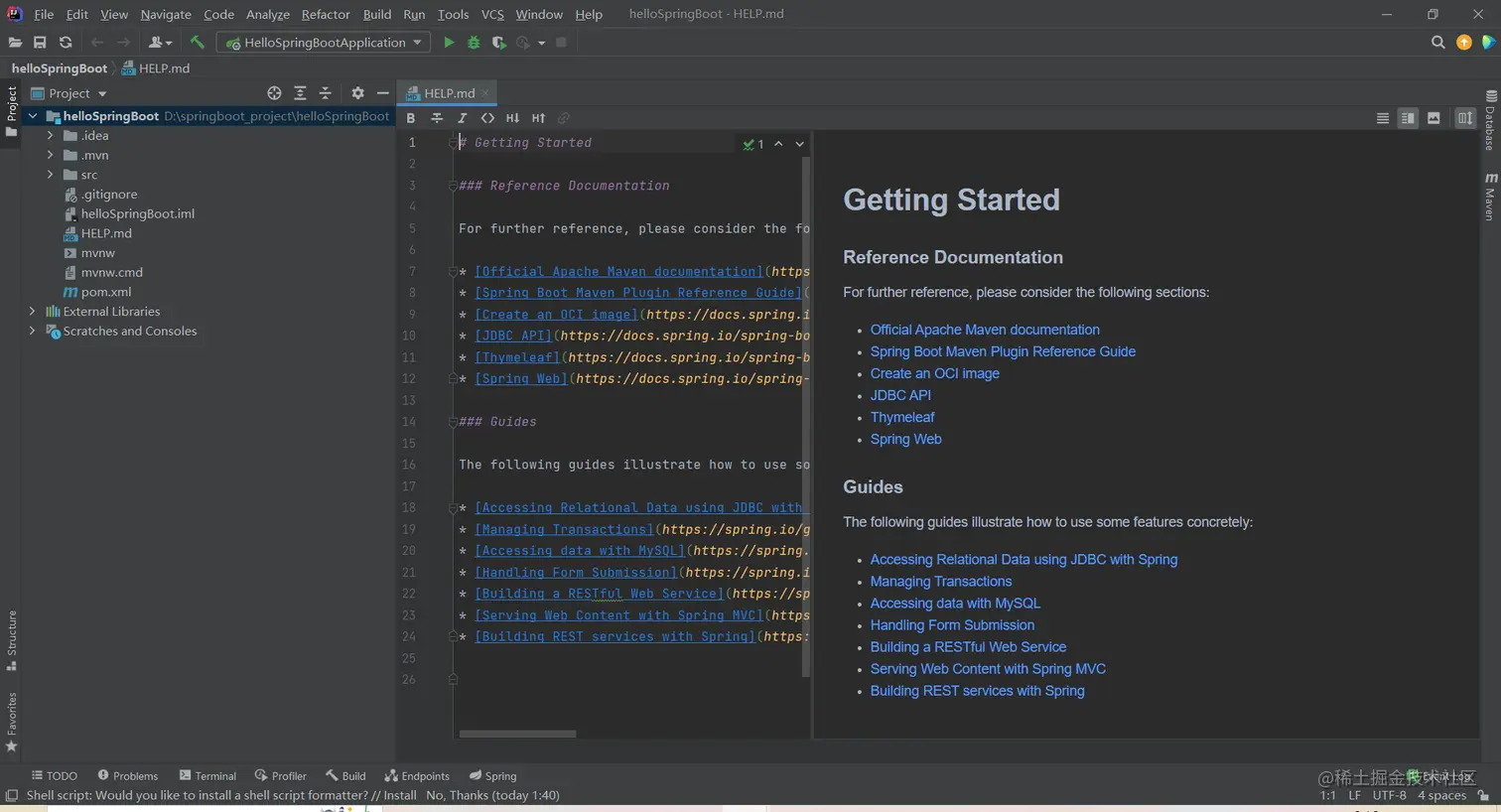
Task: Open the Refactor menu
Action: [x=325, y=14]
